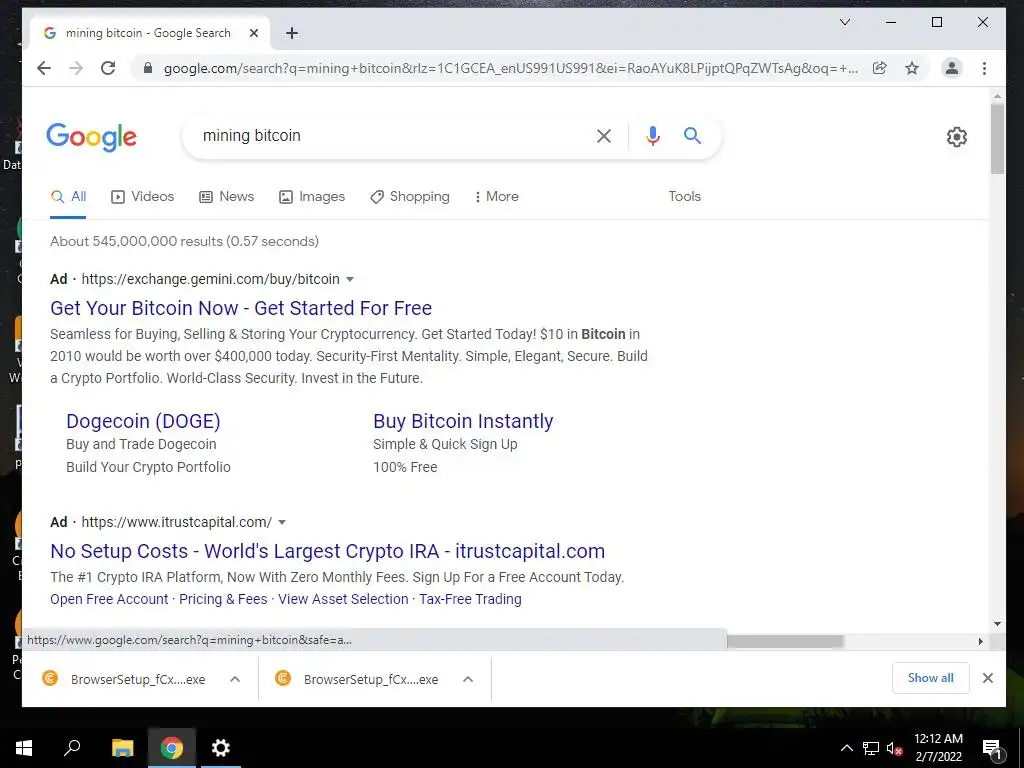This screenshot has height=768, width=1024.
Task: Click the 'About 545,000,000 results' text
Action: [x=184, y=242]
